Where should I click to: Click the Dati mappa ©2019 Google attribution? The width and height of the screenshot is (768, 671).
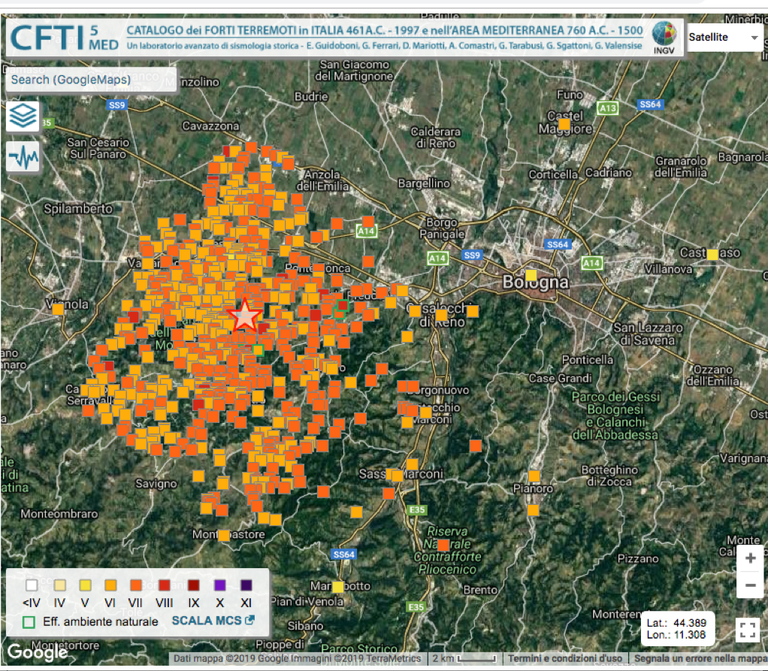(x=297, y=658)
